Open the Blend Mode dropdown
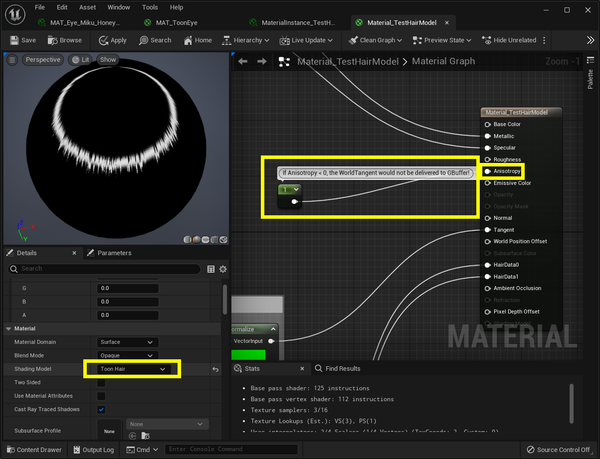 127,355
